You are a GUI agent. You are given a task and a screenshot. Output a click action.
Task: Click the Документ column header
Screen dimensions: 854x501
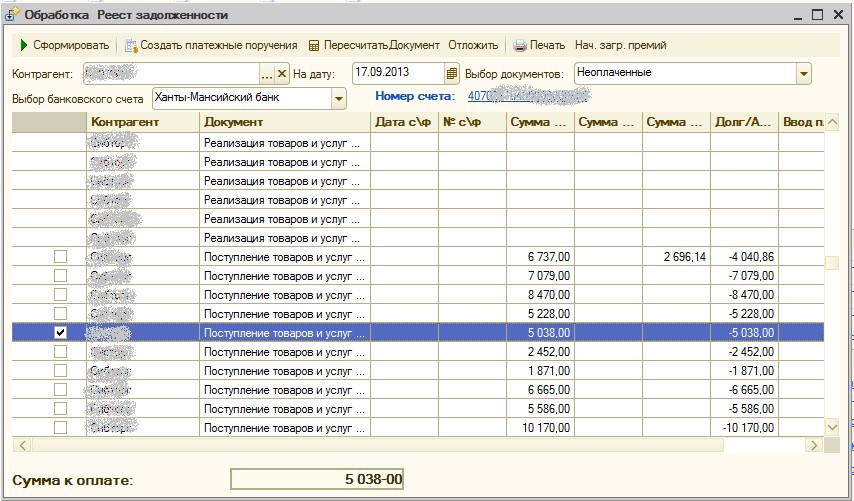tap(285, 122)
